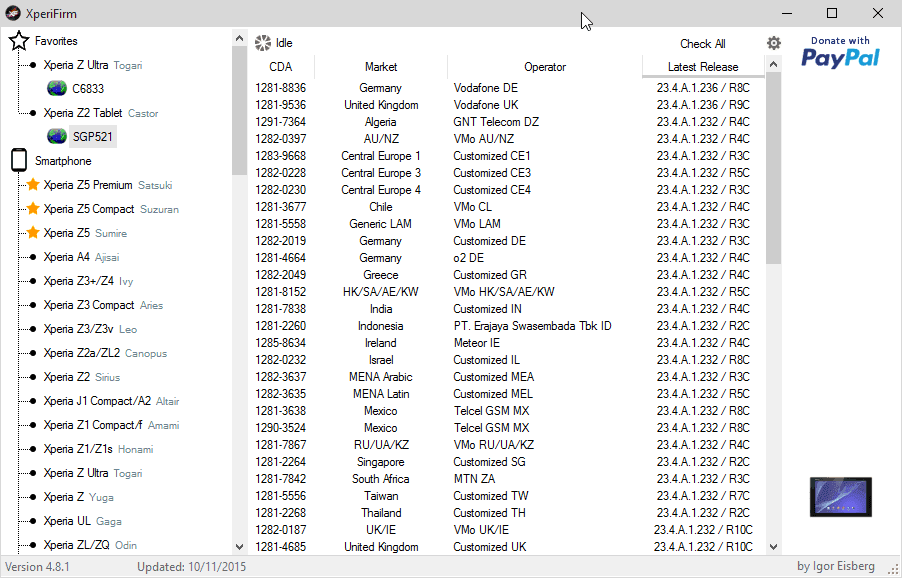Viewport: 902px width, 578px height.
Task: Select the Customized CE1 row
Action: point(507,156)
